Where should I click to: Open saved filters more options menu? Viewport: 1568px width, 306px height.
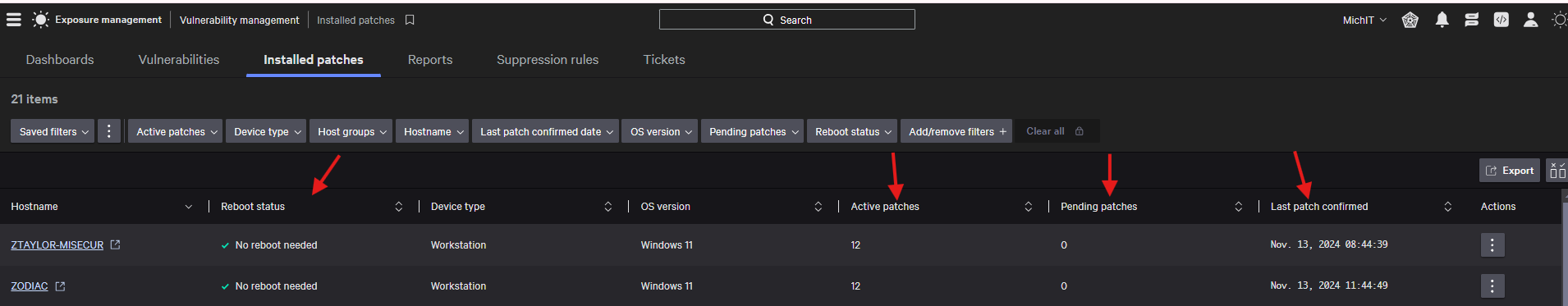pyautogui.click(x=109, y=131)
